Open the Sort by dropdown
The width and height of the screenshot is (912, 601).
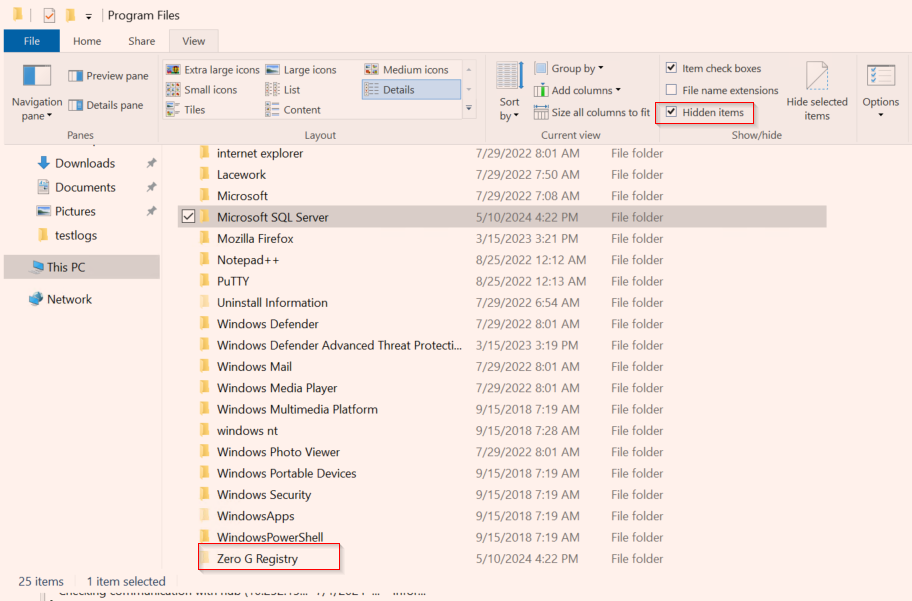tap(510, 93)
